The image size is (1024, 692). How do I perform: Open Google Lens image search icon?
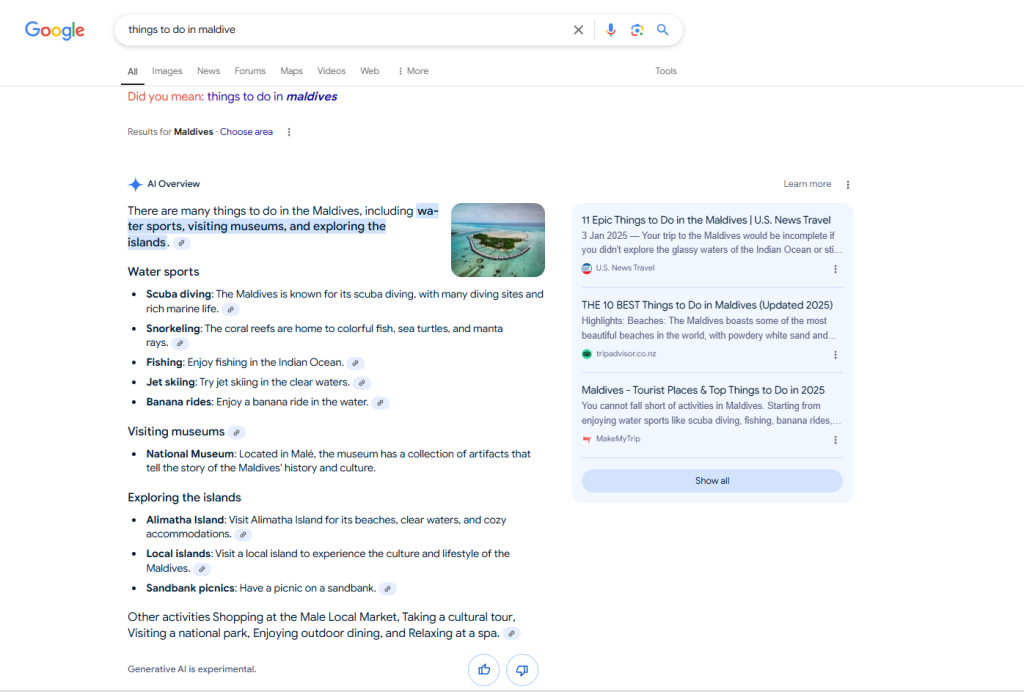pyautogui.click(x=637, y=30)
